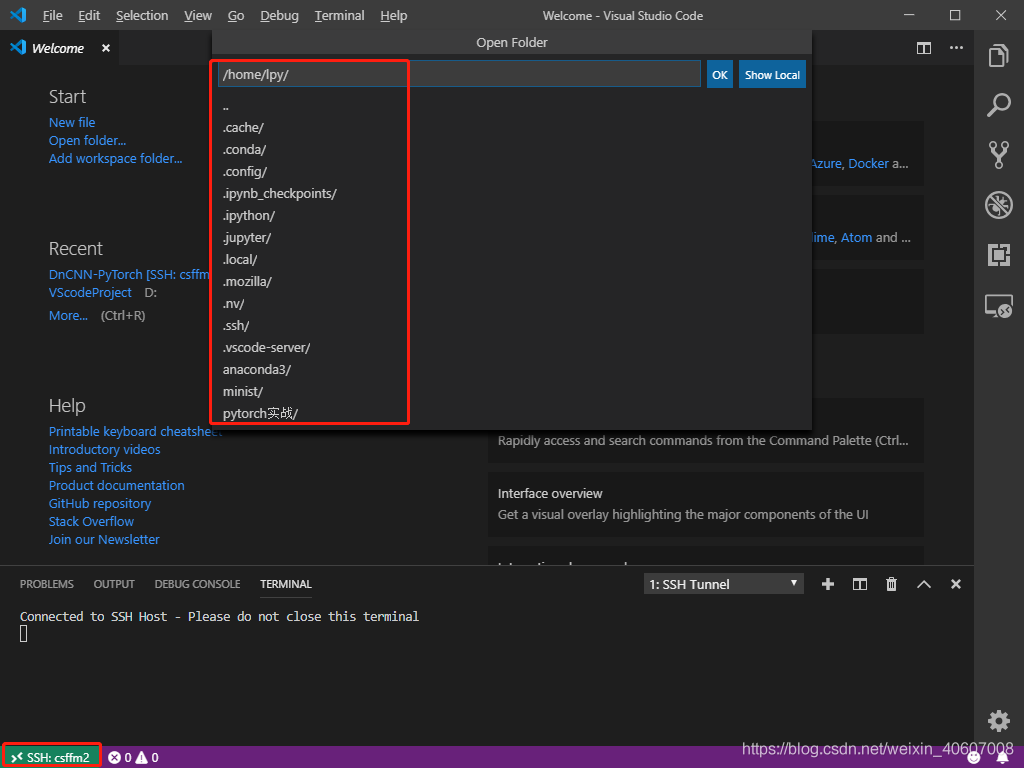The image size is (1024, 768).
Task: Kill the terminal with trash icon
Action: [x=891, y=584]
